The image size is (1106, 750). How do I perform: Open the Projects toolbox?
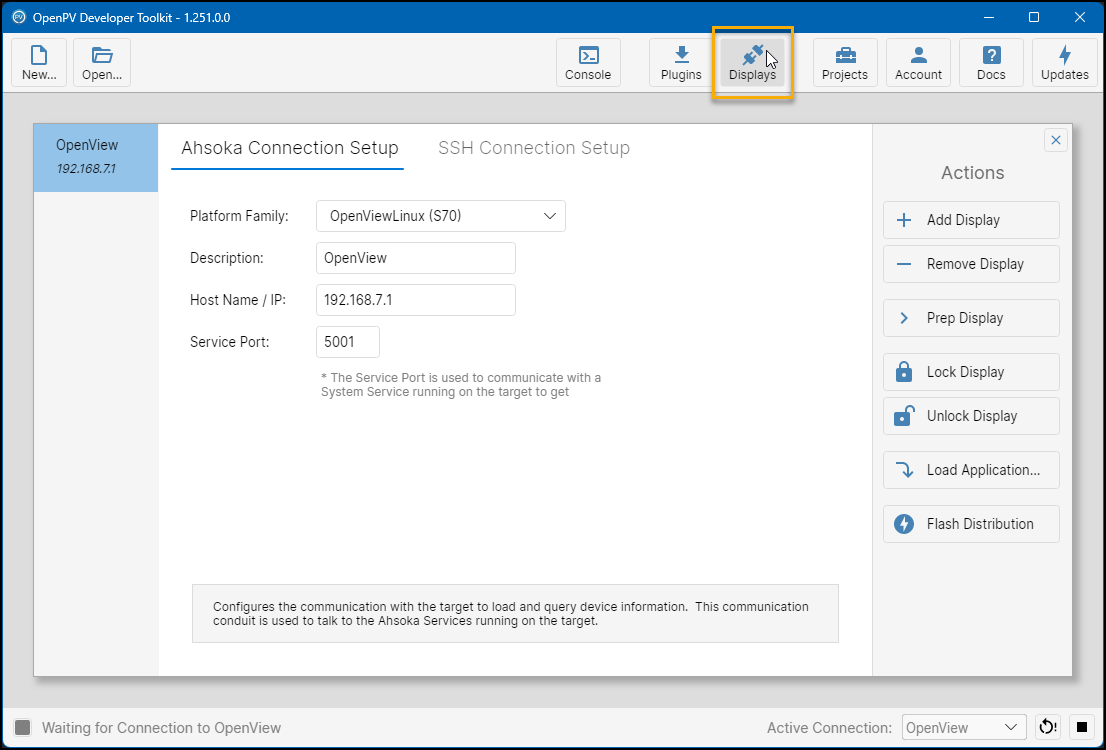point(845,63)
